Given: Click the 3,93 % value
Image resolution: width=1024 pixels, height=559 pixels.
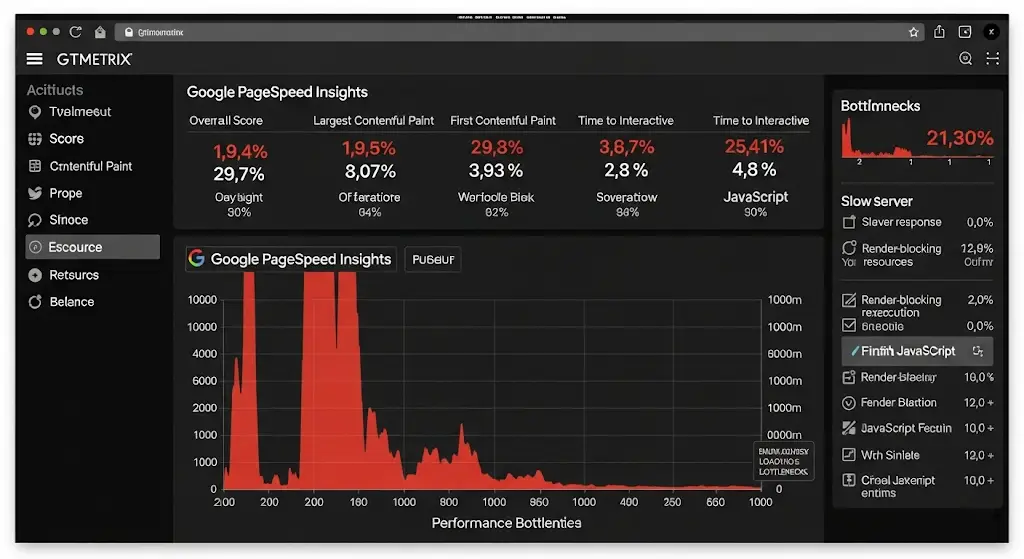Looking at the screenshot, I should tap(496, 171).
